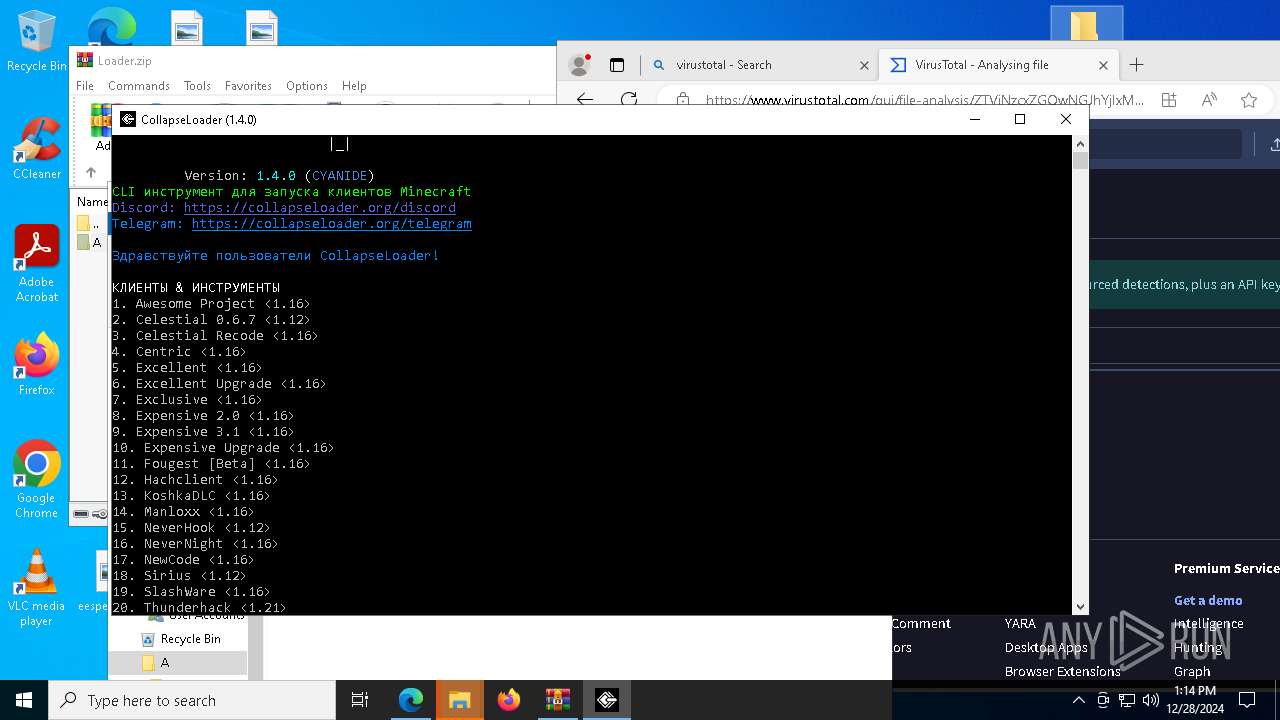The height and width of the screenshot is (720, 1280).
Task: Open File Explorer from the taskbar
Action: coord(459,700)
